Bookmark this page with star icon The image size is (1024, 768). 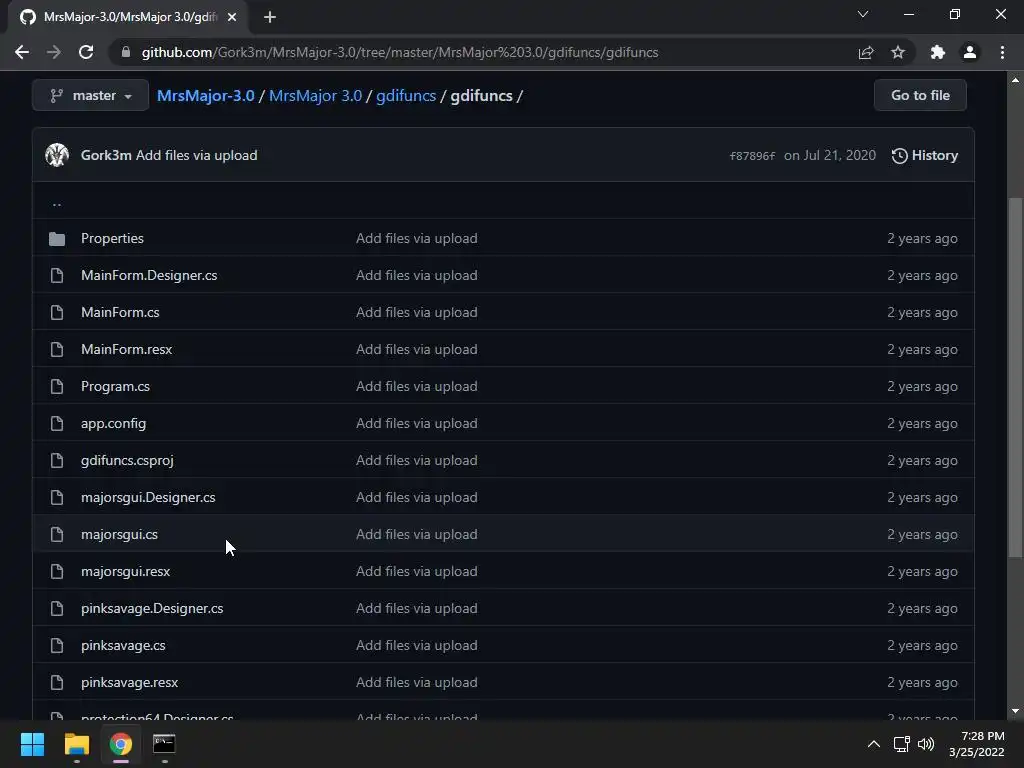898,52
